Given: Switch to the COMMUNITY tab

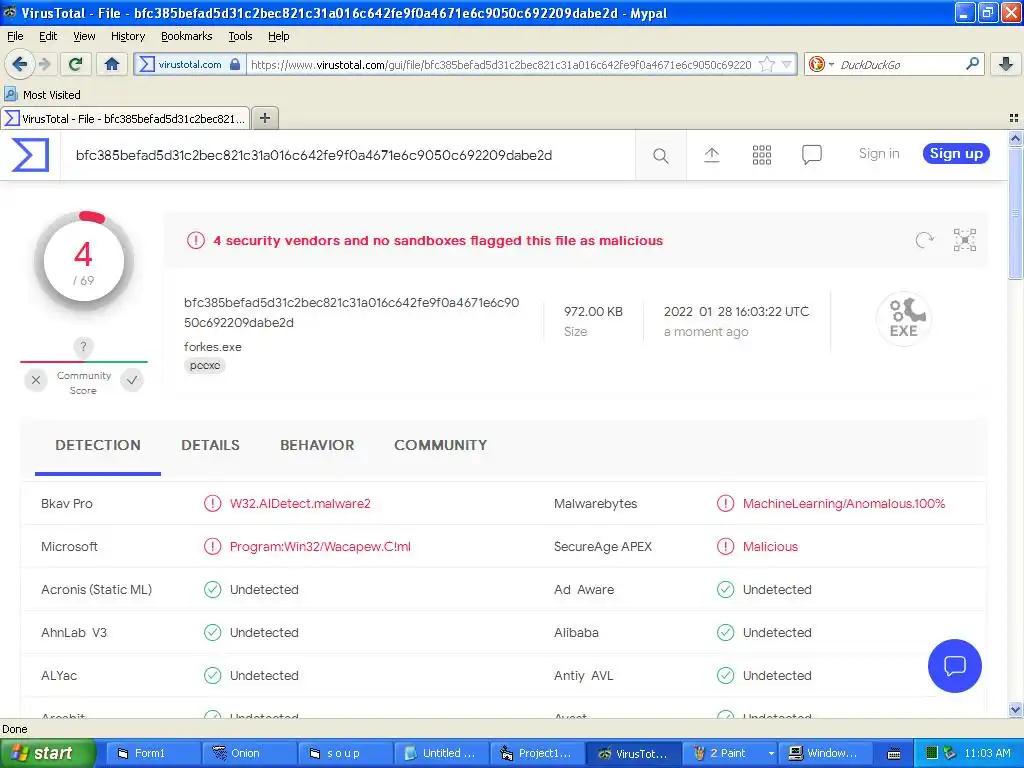Looking at the screenshot, I should coord(440,445).
